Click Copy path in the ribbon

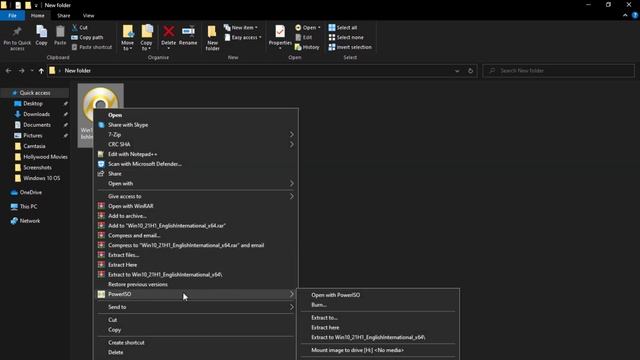point(87,37)
